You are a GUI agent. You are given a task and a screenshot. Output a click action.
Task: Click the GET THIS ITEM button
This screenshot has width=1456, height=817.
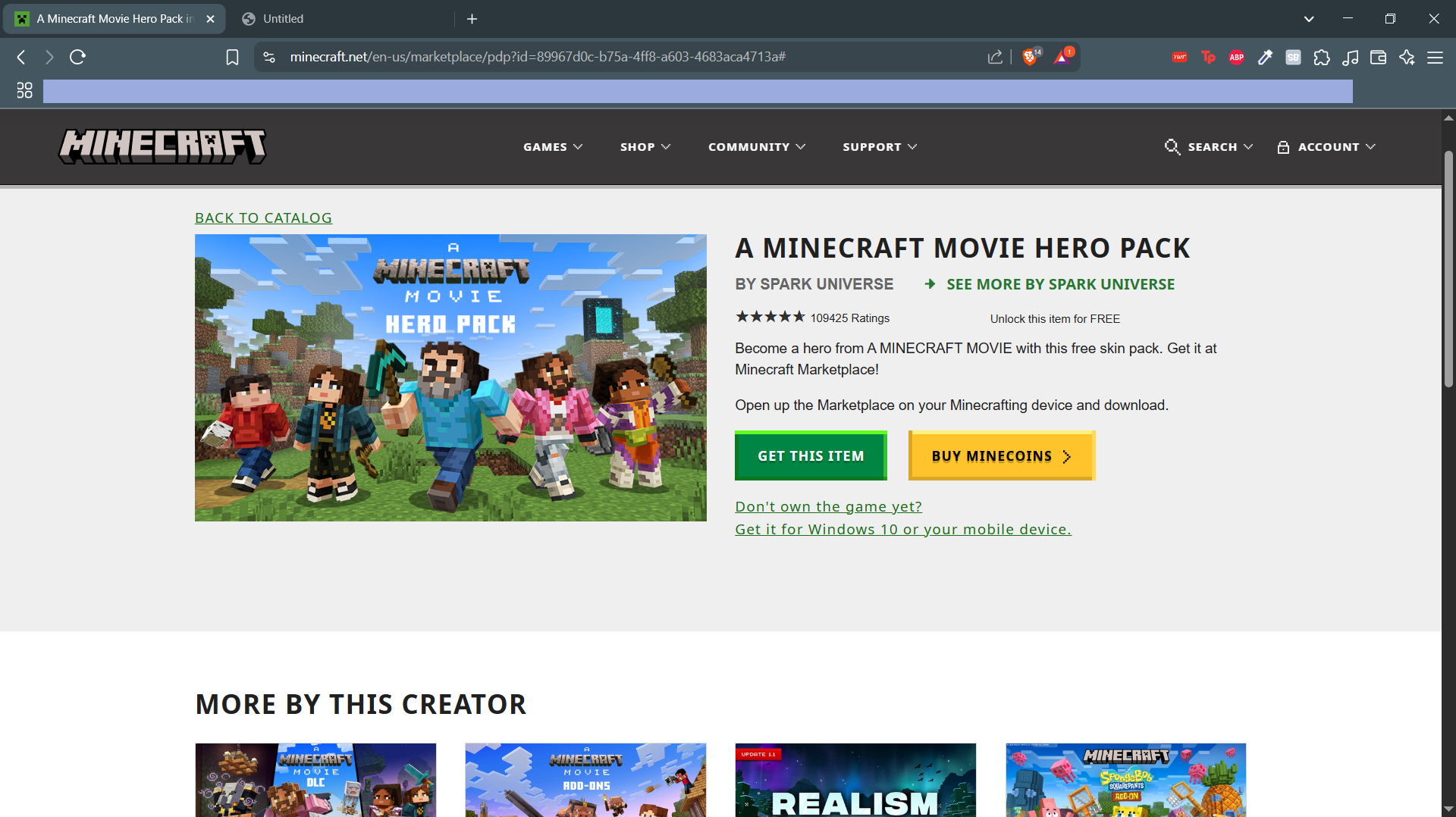811,455
